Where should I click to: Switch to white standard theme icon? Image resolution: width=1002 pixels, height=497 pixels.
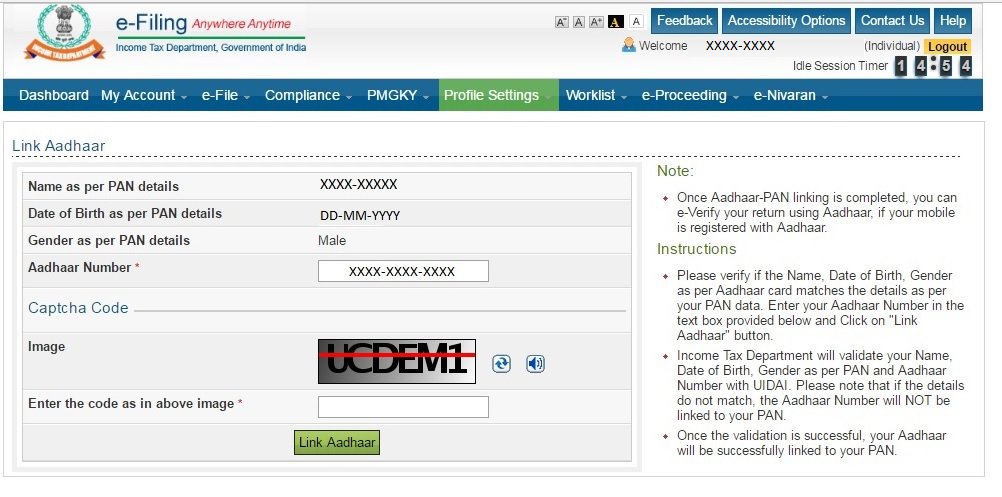[635, 22]
